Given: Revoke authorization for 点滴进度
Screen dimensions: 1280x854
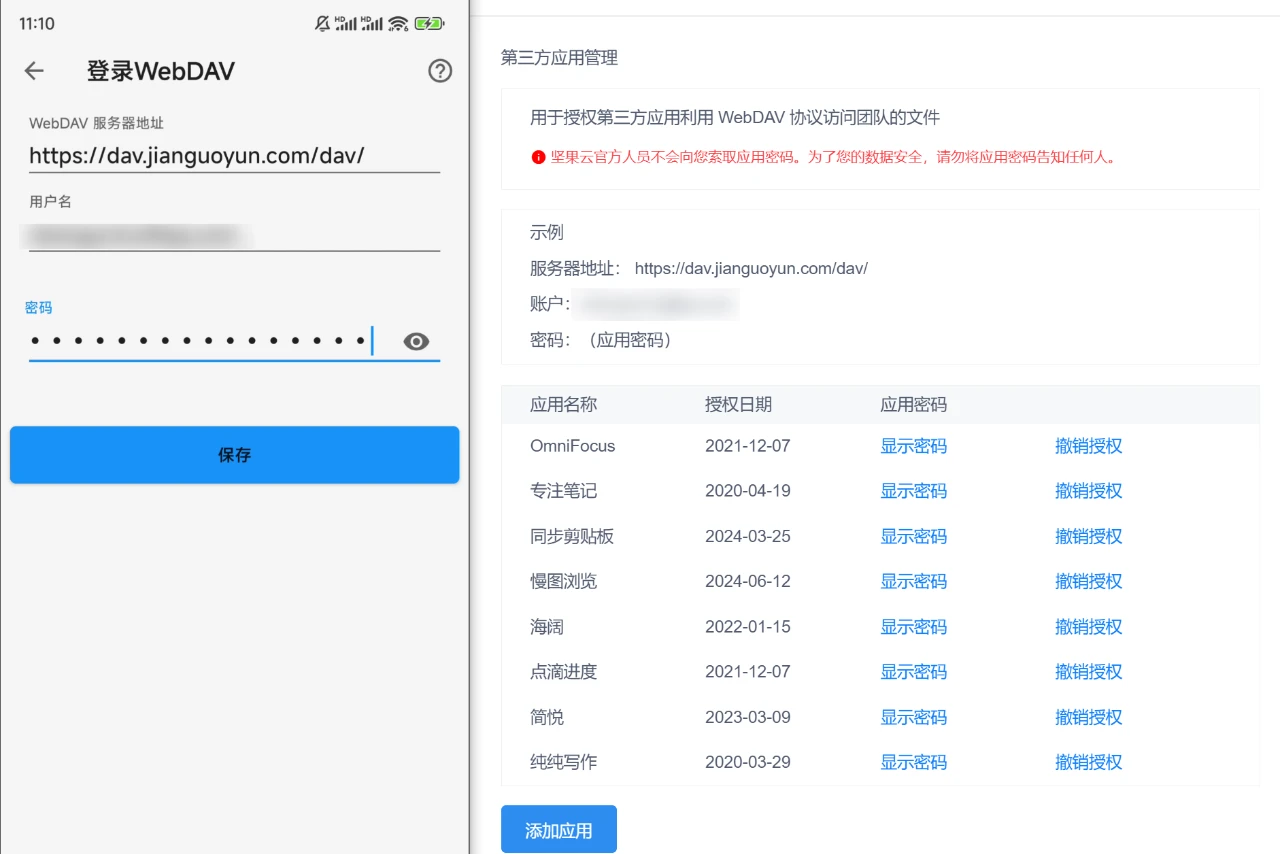Looking at the screenshot, I should coord(1088,672).
